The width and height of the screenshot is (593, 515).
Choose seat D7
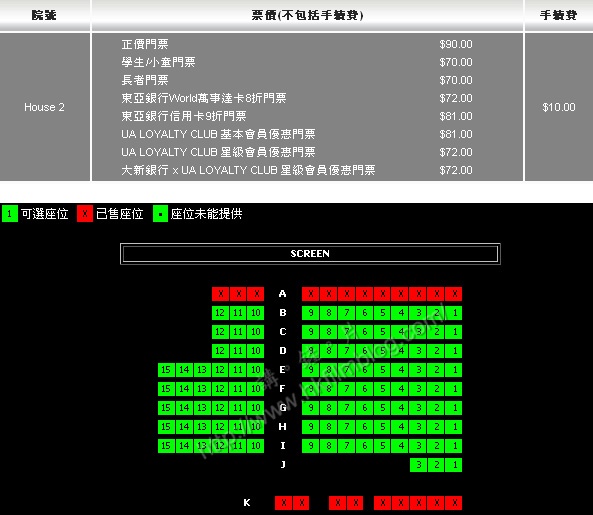(x=347, y=351)
